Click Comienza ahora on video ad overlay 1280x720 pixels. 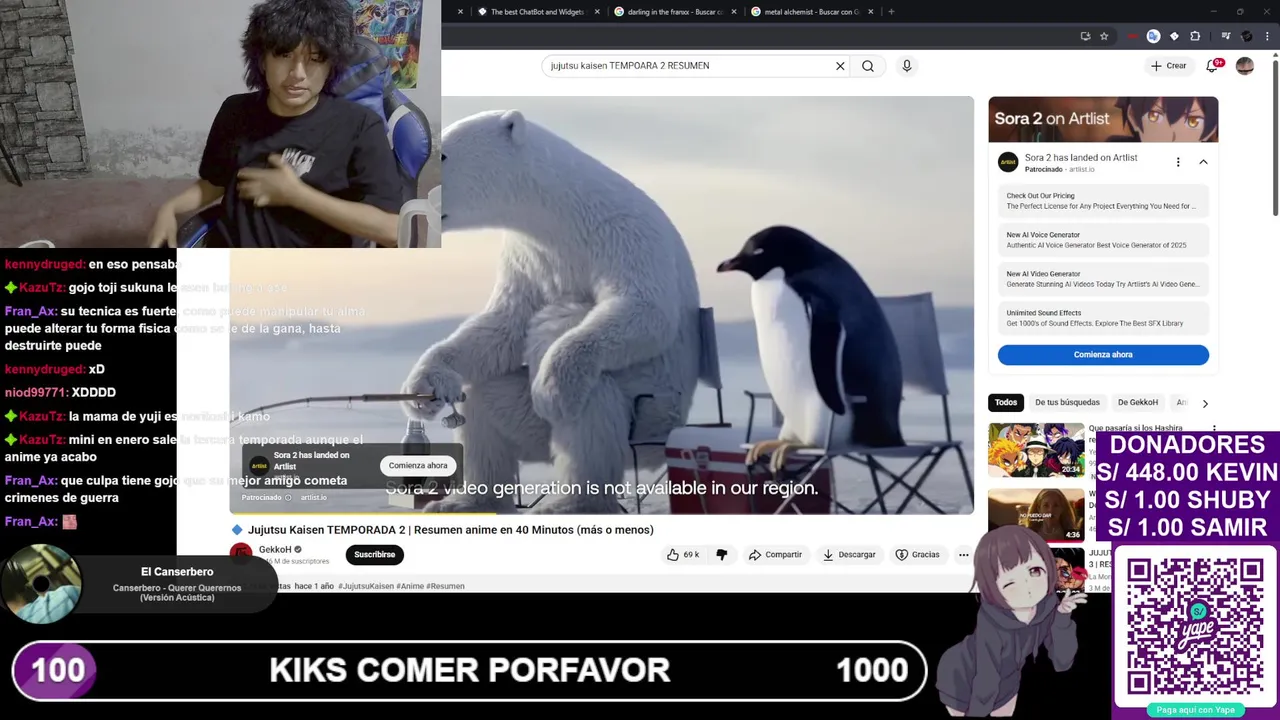point(418,466)
